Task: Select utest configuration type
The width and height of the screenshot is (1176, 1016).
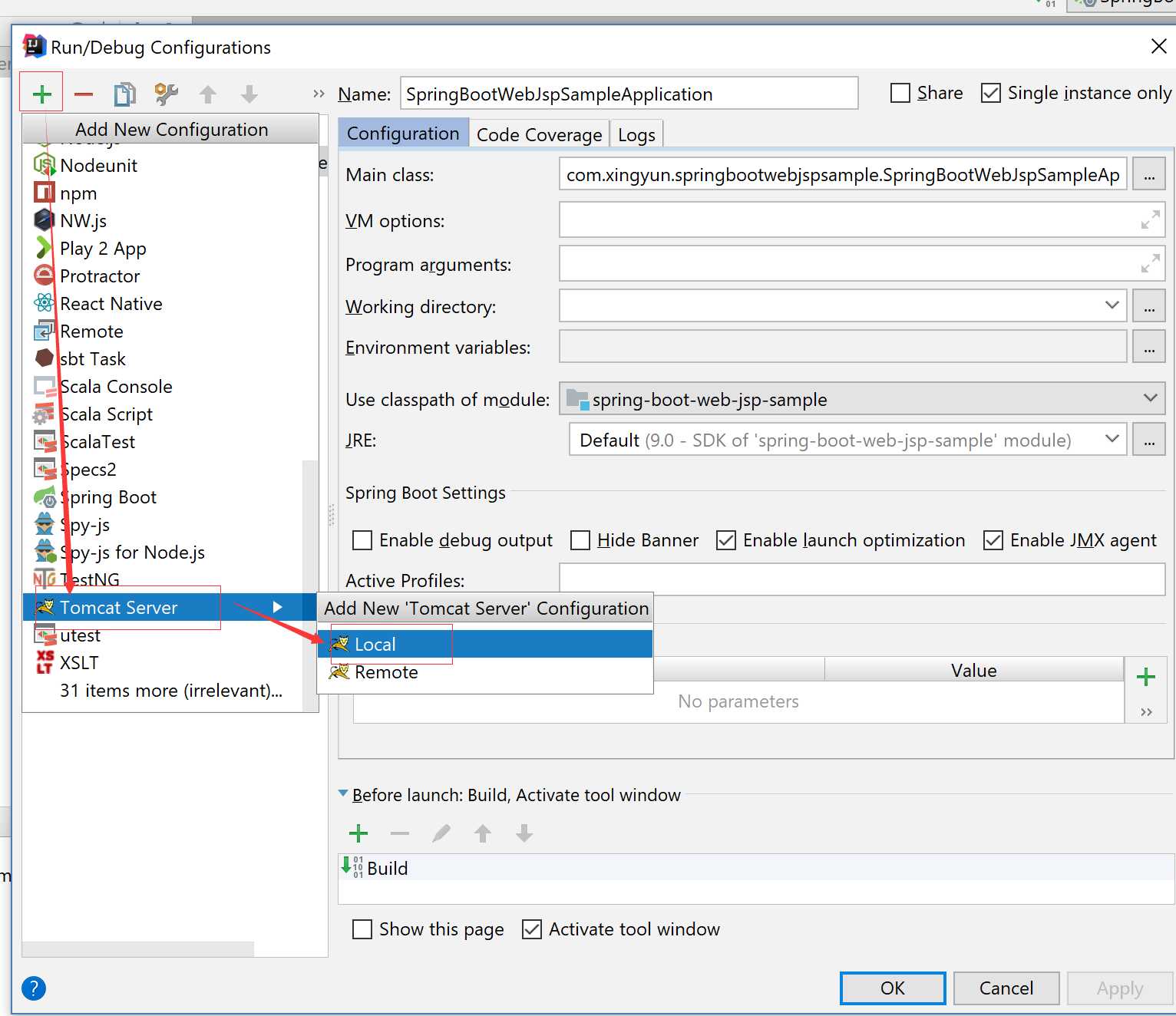Action: pos(170,635)
